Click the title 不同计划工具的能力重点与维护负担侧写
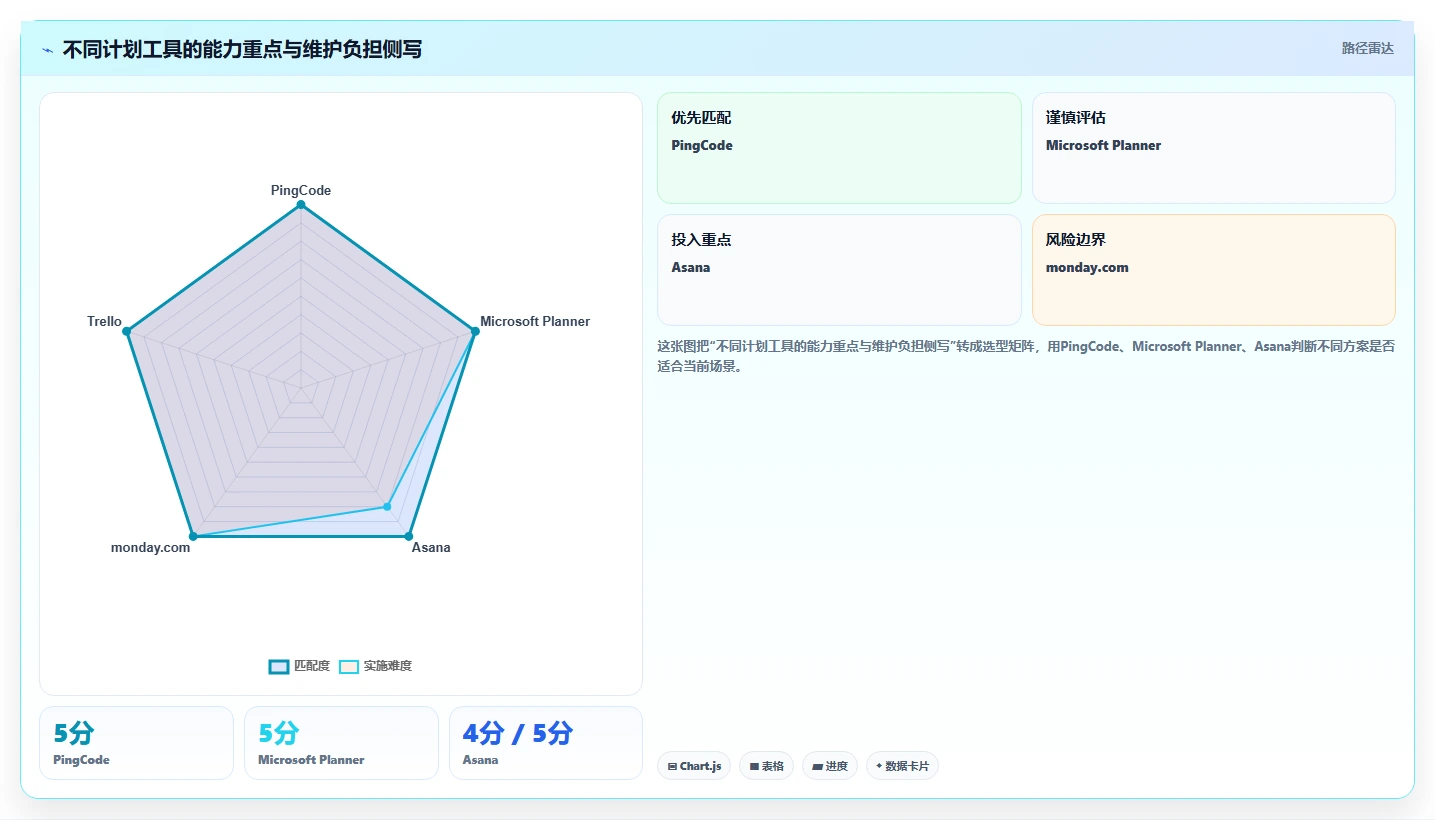 [x=242, y=49]
